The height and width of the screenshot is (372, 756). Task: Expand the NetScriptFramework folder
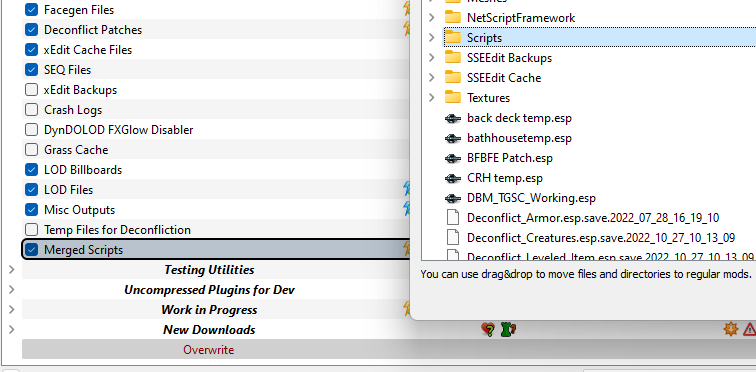(432, 18)
